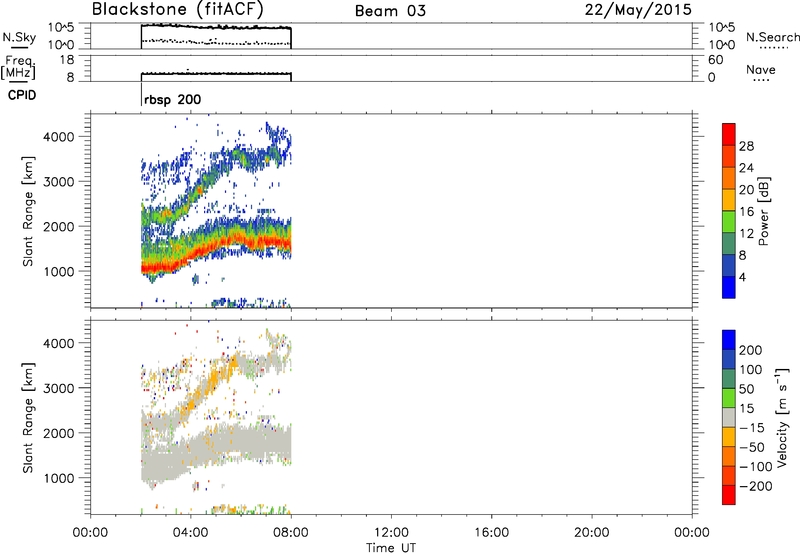Click the 'Time UT' axis title

click(x=391, y=548)
